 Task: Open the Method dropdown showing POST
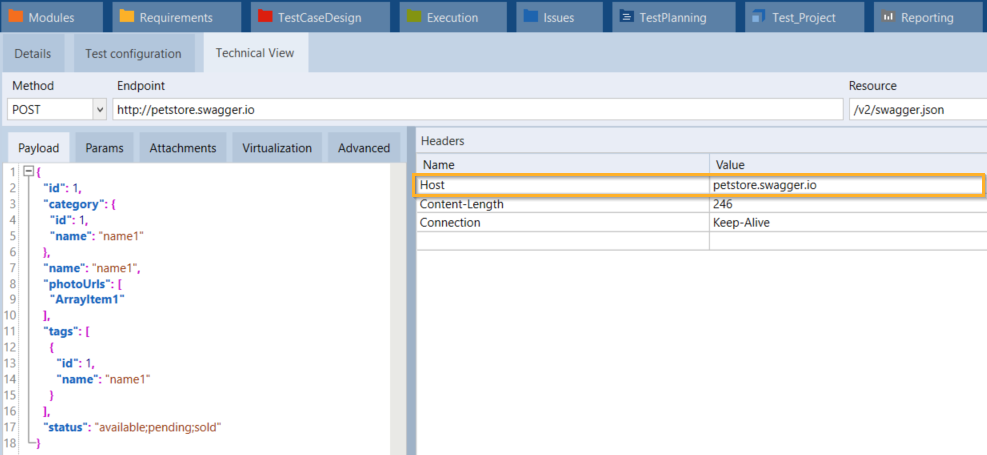[99, 109]
